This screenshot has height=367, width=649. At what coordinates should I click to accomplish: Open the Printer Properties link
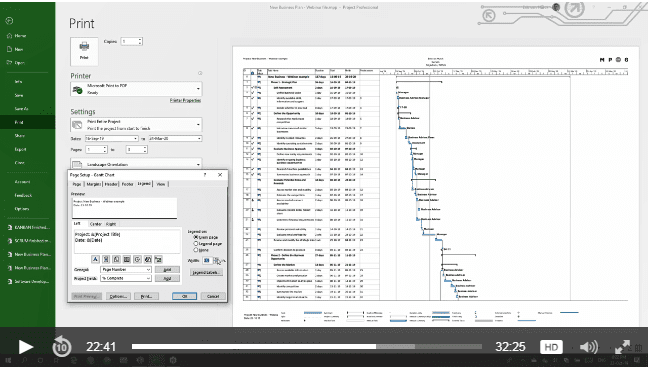point(185,101)
